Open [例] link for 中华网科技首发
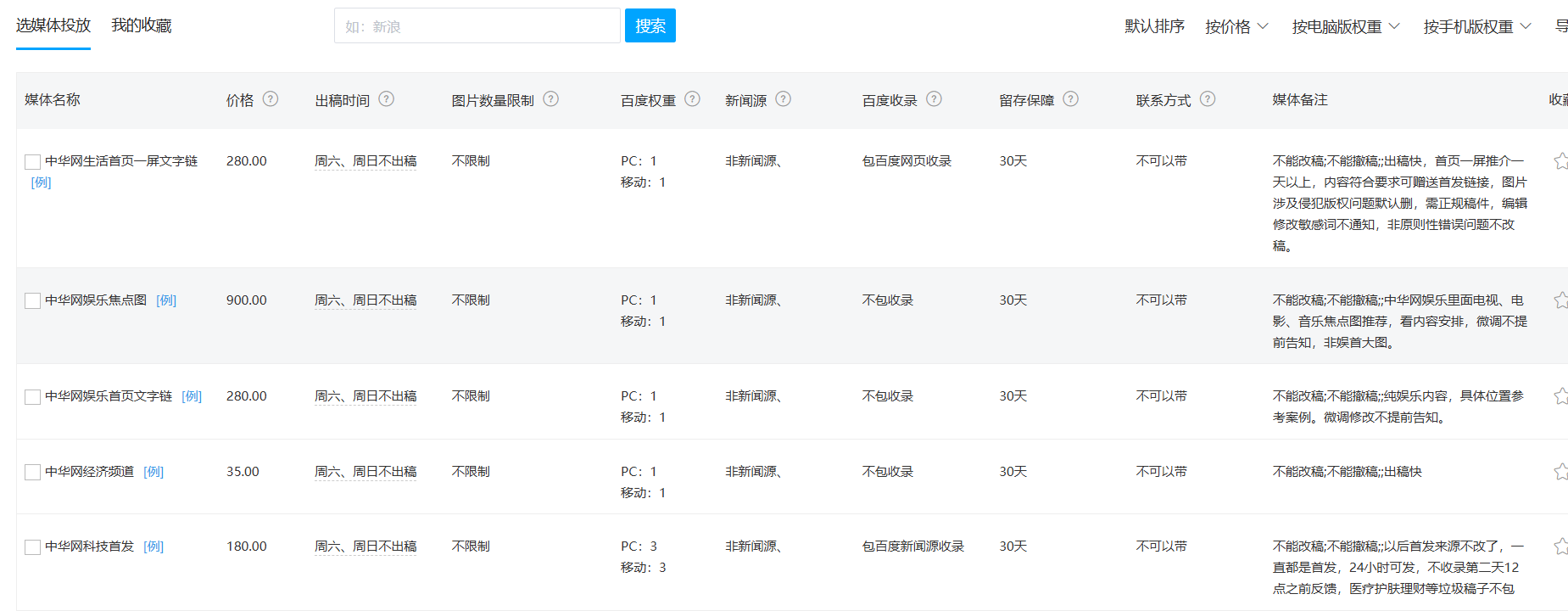This screenshot has width=1568, height=611. click(x=153, y=546)
